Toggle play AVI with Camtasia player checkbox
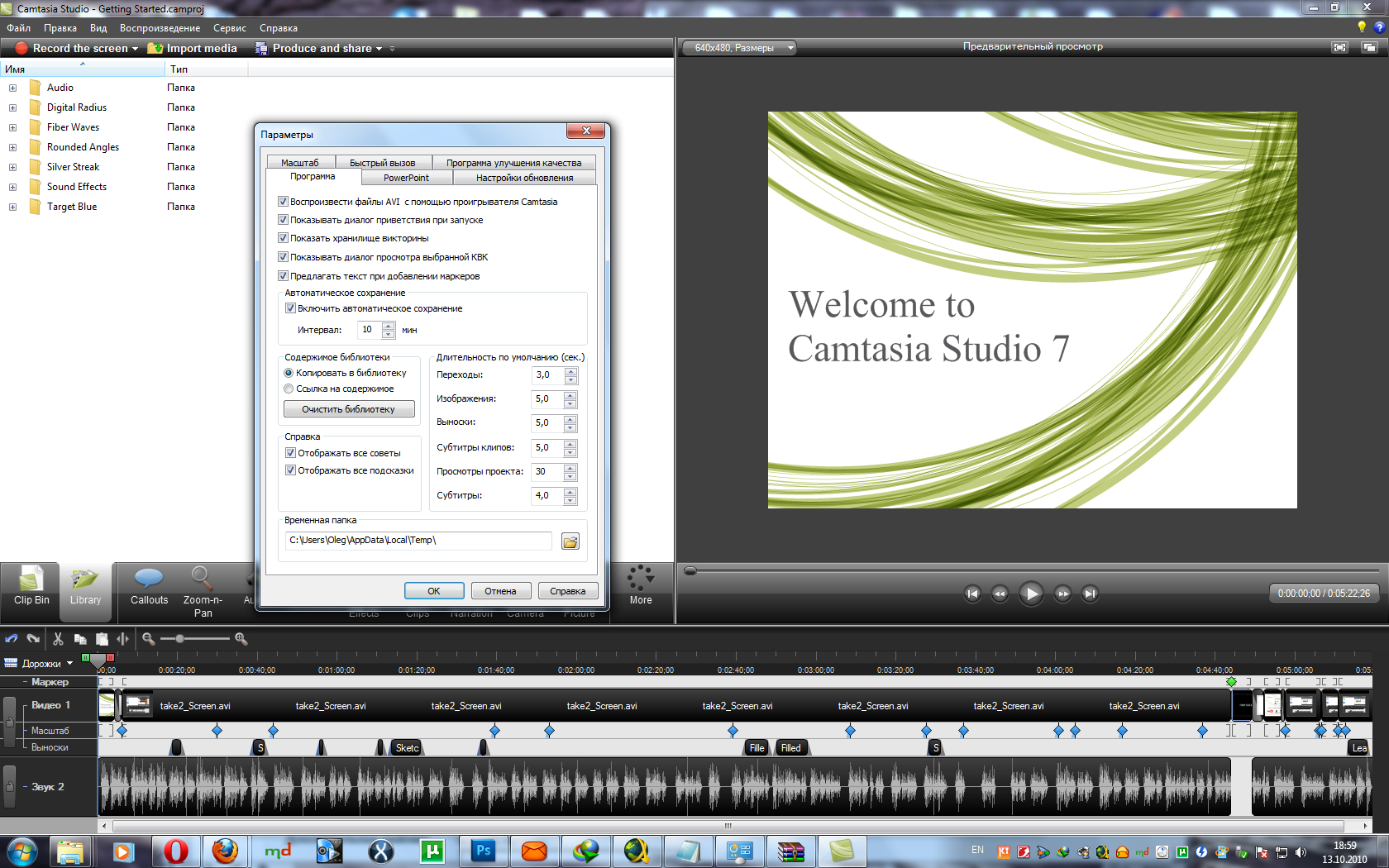 pos(283,201)
